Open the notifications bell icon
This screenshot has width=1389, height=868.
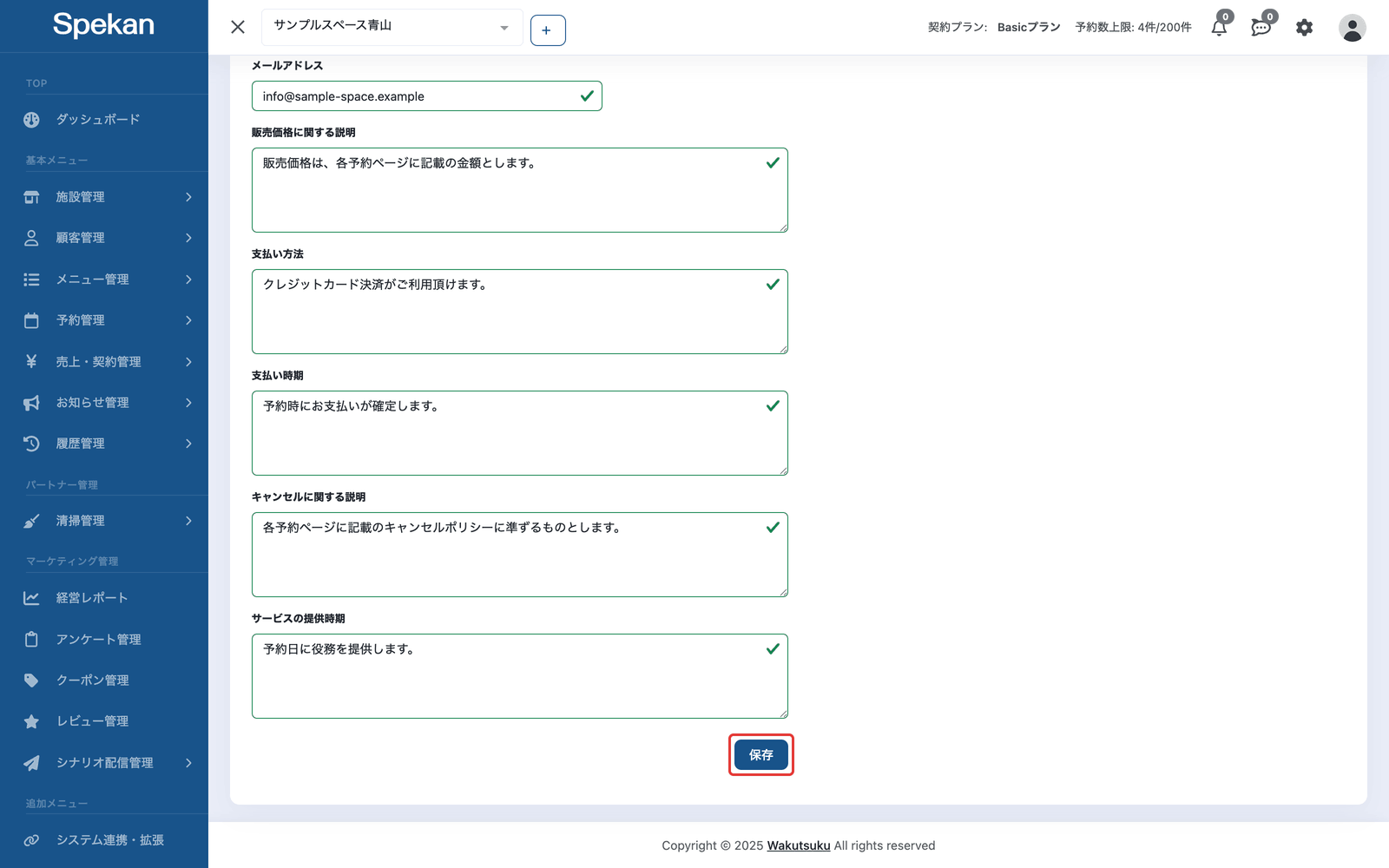point(1219,28)
